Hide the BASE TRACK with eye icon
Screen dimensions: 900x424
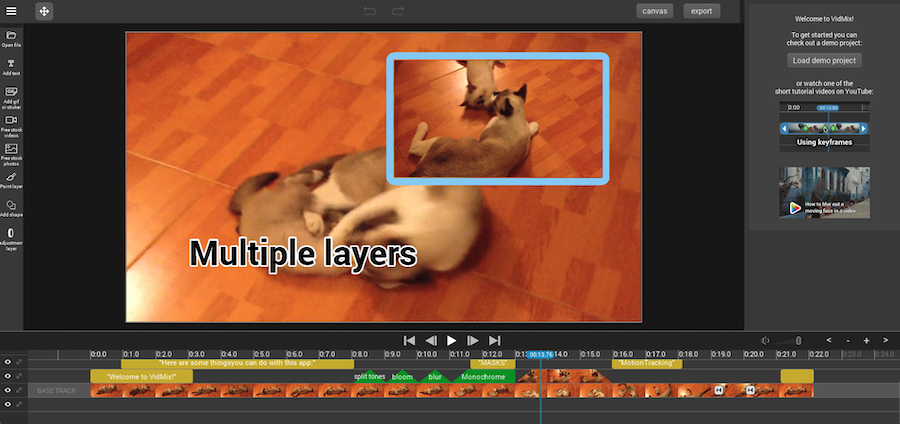8,390
